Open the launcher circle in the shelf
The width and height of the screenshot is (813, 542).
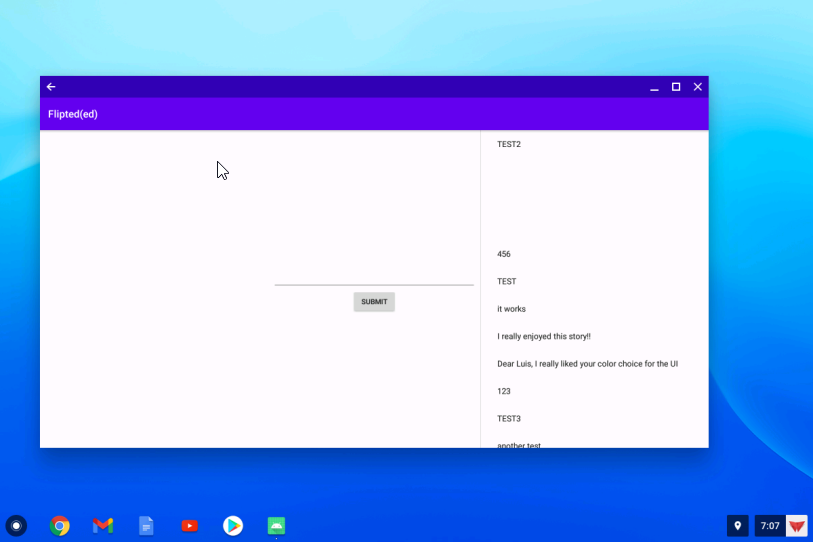16,526
